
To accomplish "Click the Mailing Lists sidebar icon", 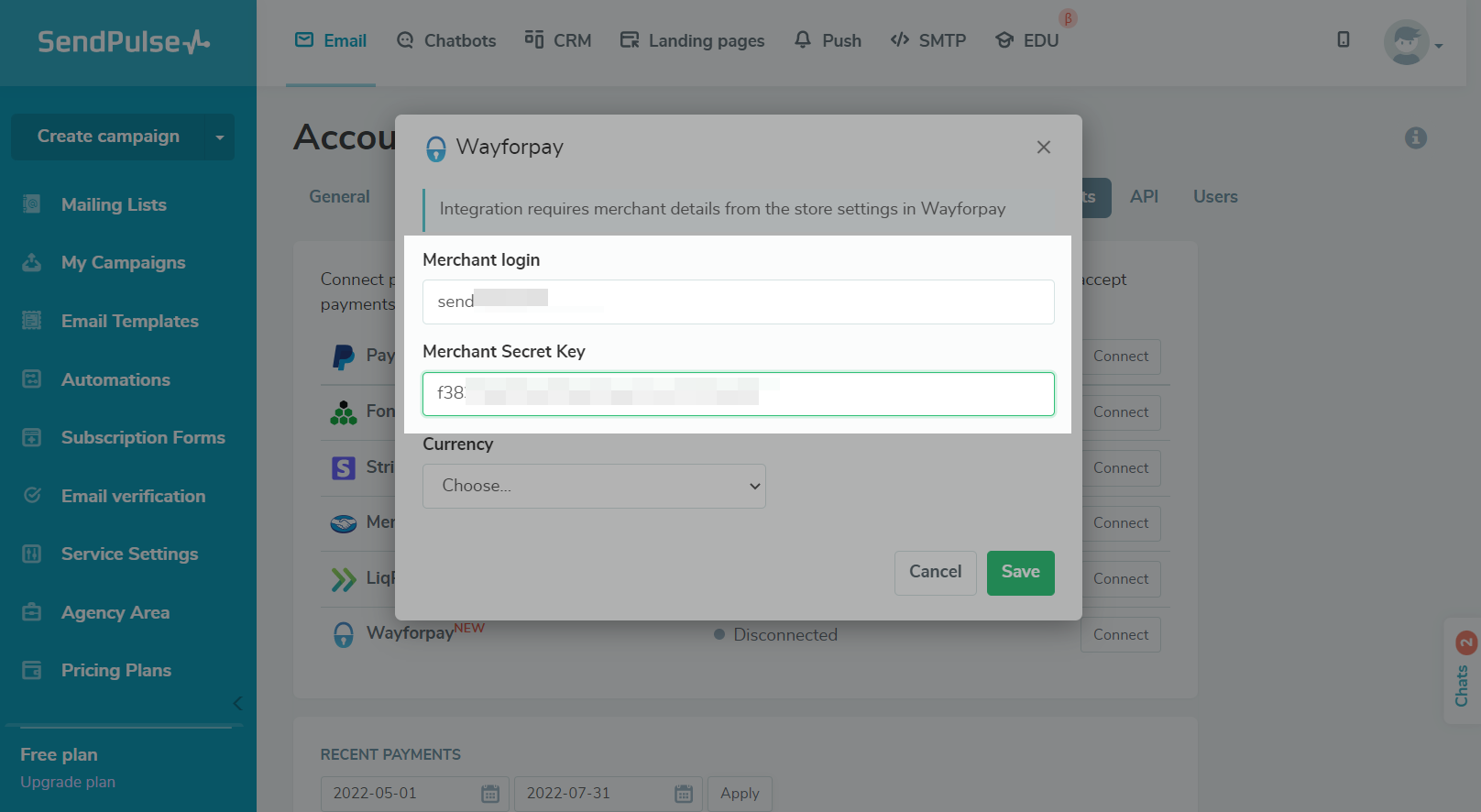I will click(x=32, y=204).
